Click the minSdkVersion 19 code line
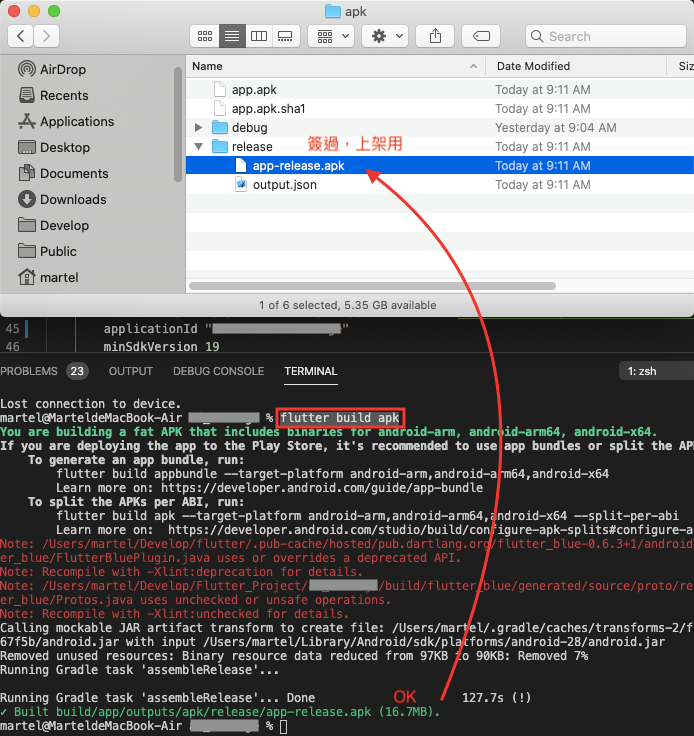Screen dimensions: 694x736 [161, 347]
